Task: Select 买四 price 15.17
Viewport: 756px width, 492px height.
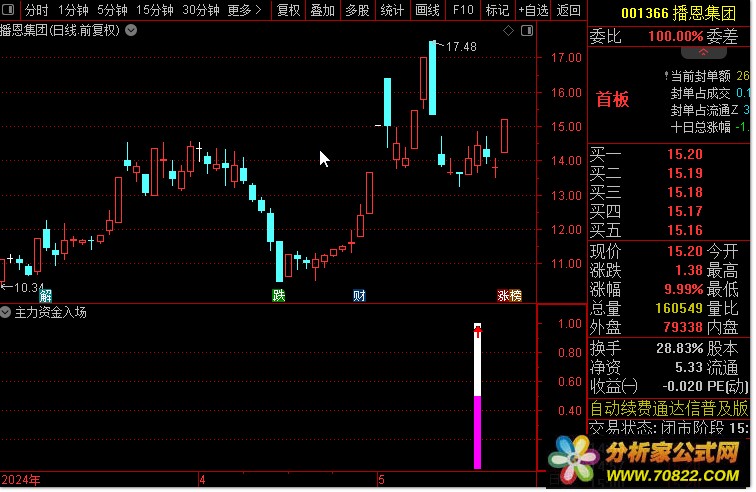Action: pos(685,211)
